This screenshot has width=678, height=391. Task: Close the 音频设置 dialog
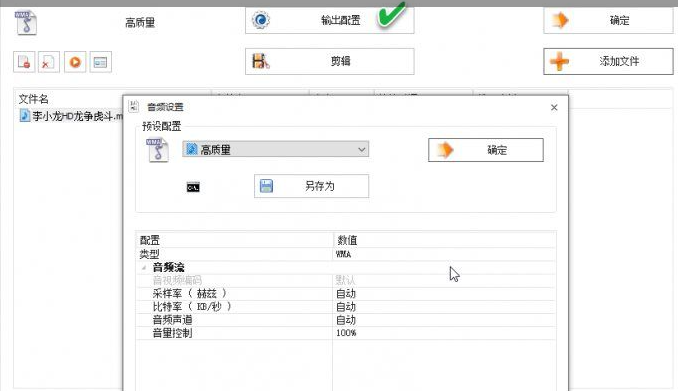[554, 107]
